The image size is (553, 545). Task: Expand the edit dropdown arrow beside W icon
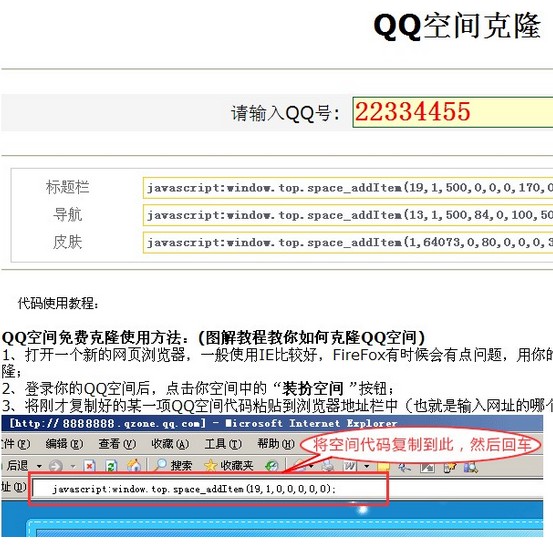tap(367, 466)
